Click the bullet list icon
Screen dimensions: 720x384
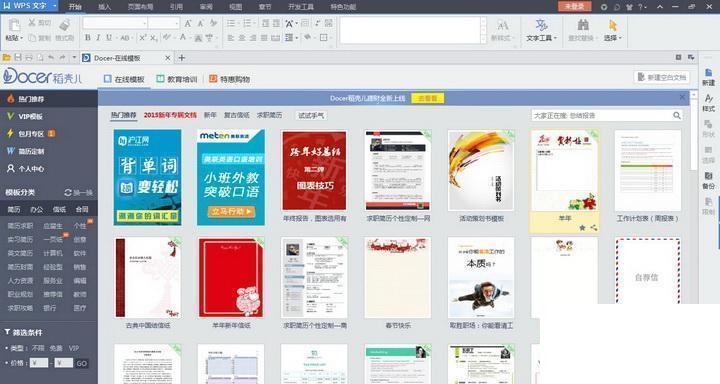[231, 23]
